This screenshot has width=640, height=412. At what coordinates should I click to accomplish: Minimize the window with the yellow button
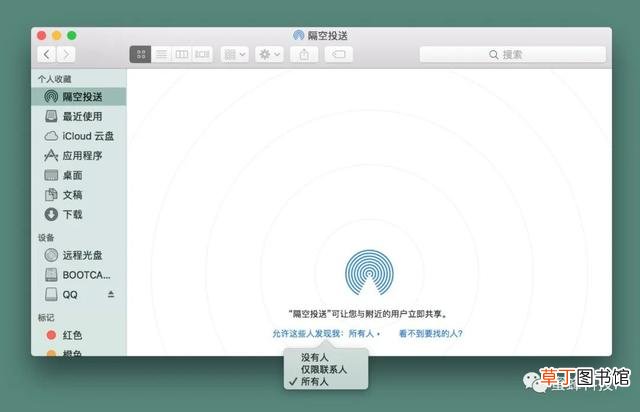pyautogui.click(x=57, y=36)
